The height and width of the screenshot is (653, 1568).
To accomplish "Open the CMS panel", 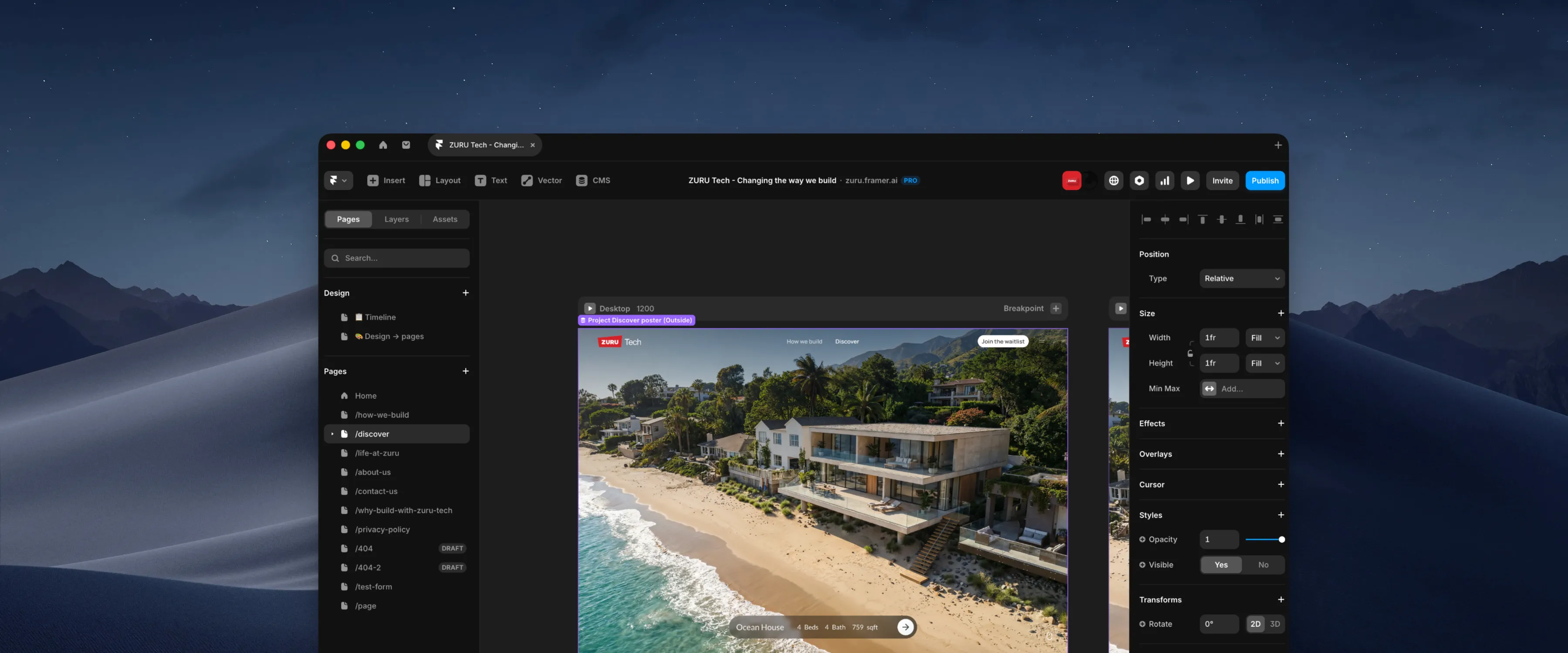I will click(x=593, y=181).
